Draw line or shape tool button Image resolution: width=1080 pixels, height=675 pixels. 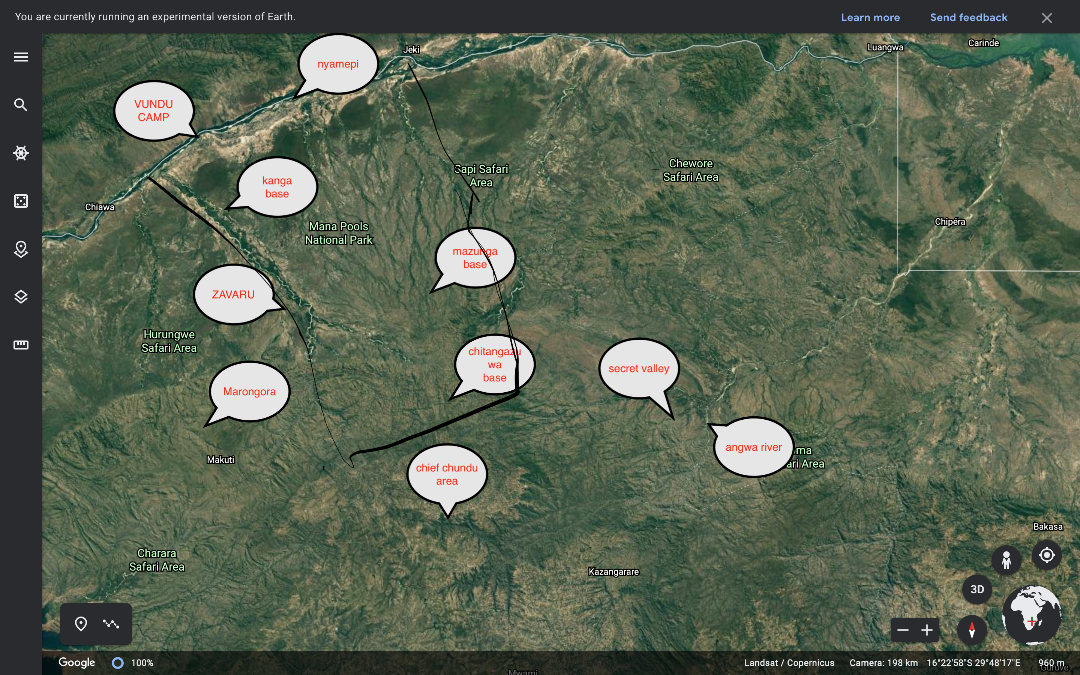point(111,624)
